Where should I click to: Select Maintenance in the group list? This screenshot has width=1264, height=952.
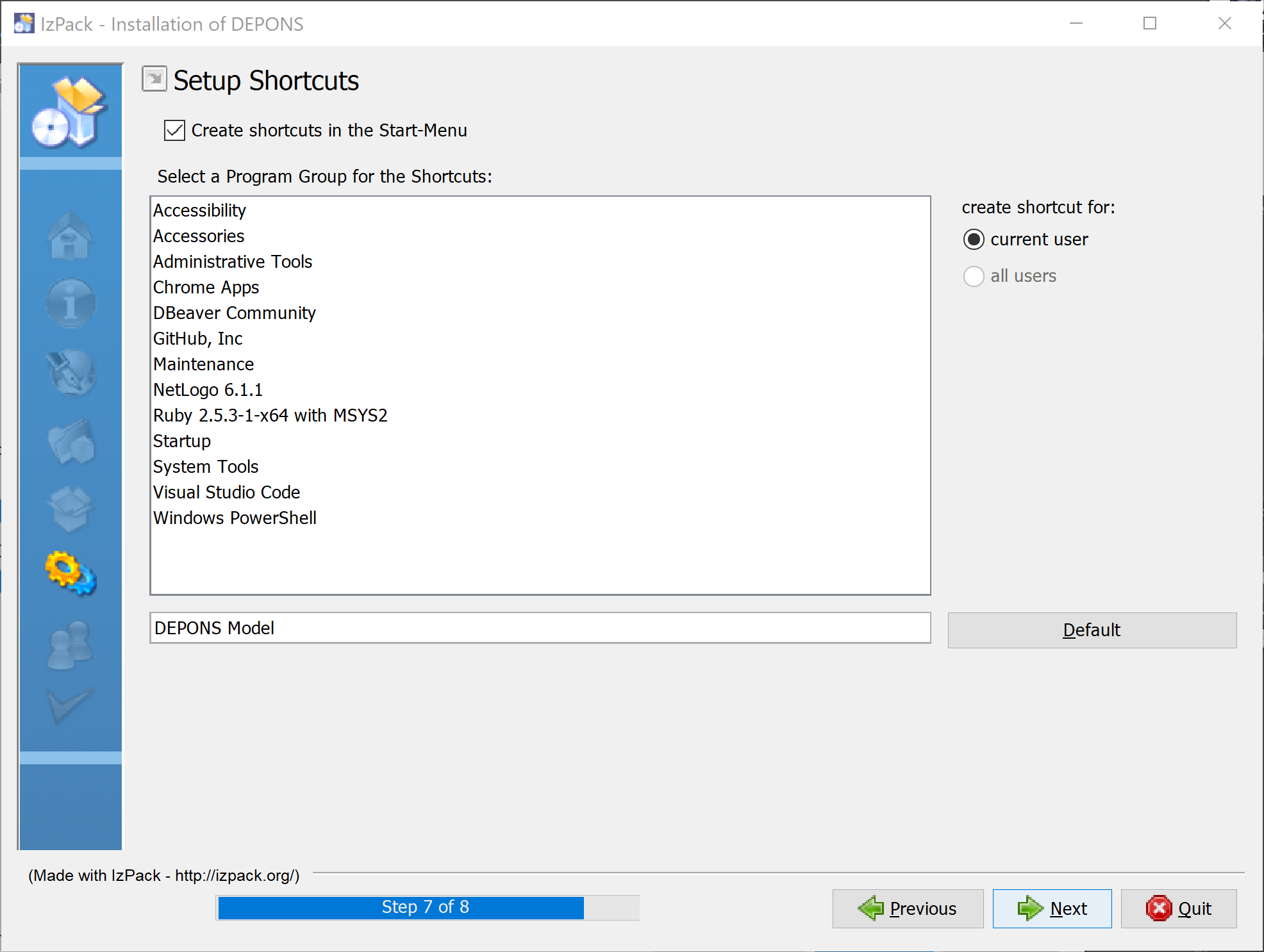pos(540,364)
